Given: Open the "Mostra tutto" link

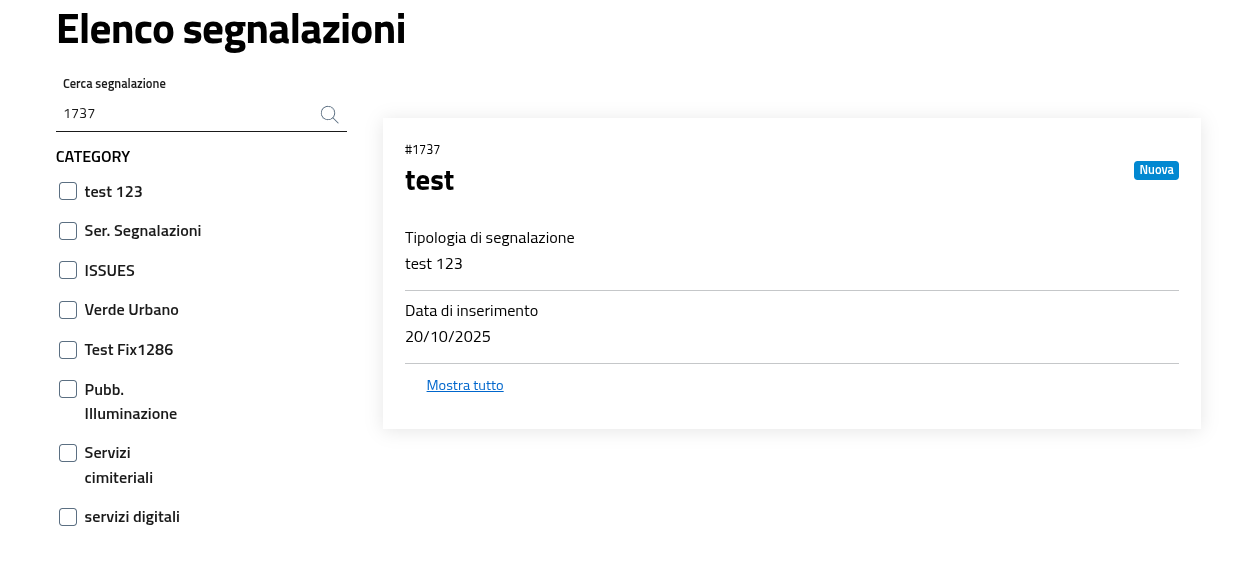Looking at the screenshot, I should tap(465, 385).
